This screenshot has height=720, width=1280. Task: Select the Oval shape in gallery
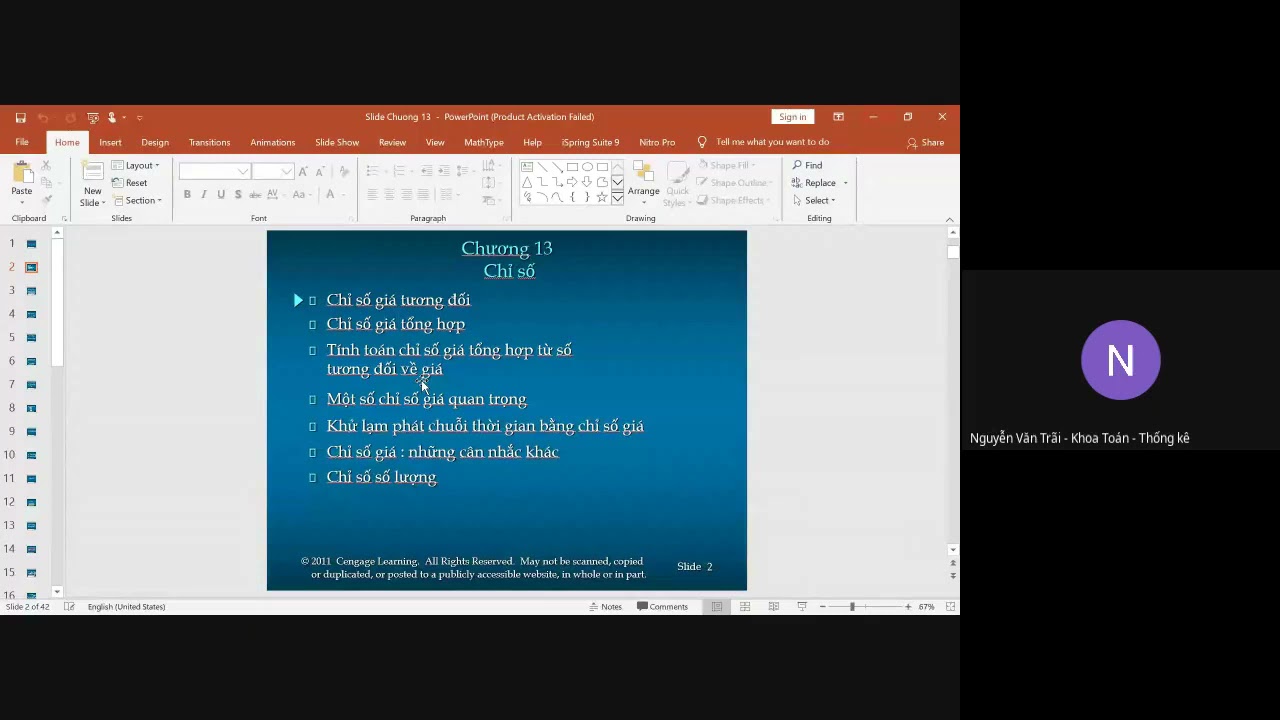587,167
